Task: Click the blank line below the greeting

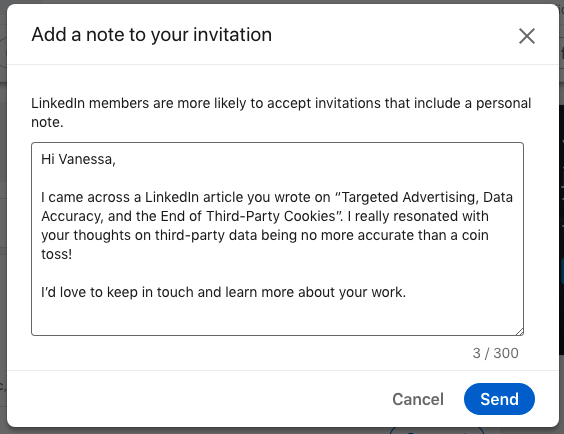Action: (277, 178)
